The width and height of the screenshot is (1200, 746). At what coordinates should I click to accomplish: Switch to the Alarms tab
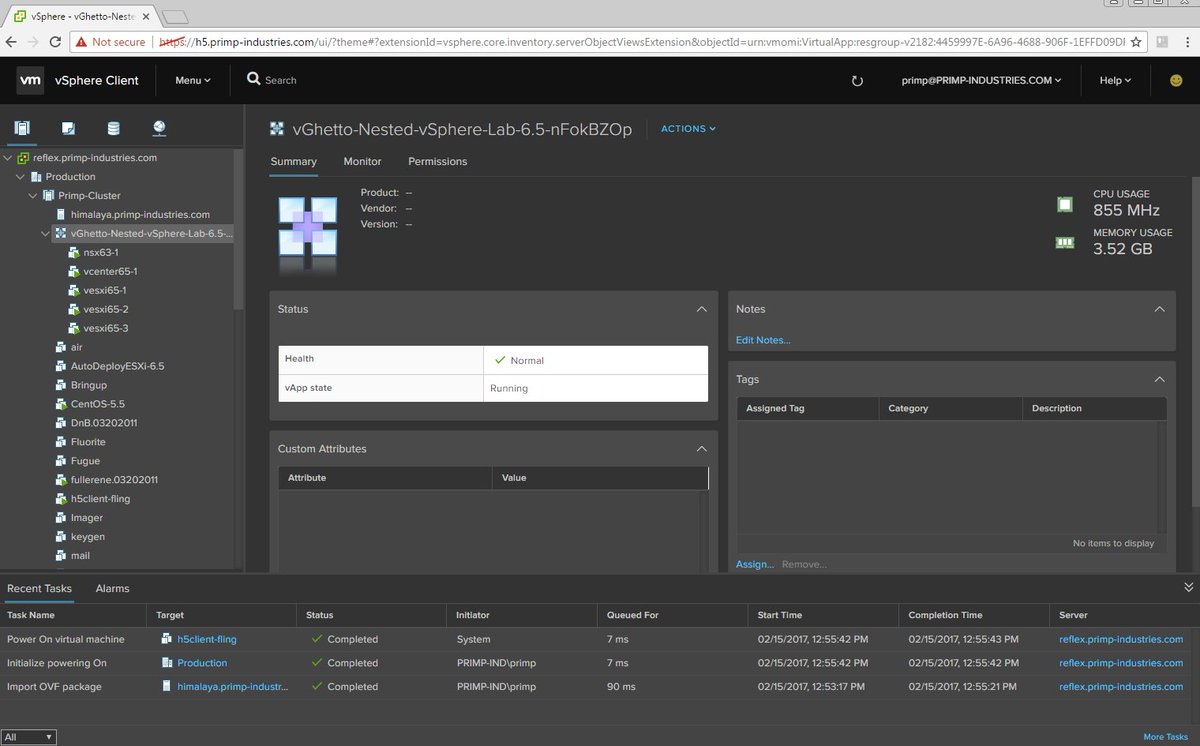pos(112,588)
